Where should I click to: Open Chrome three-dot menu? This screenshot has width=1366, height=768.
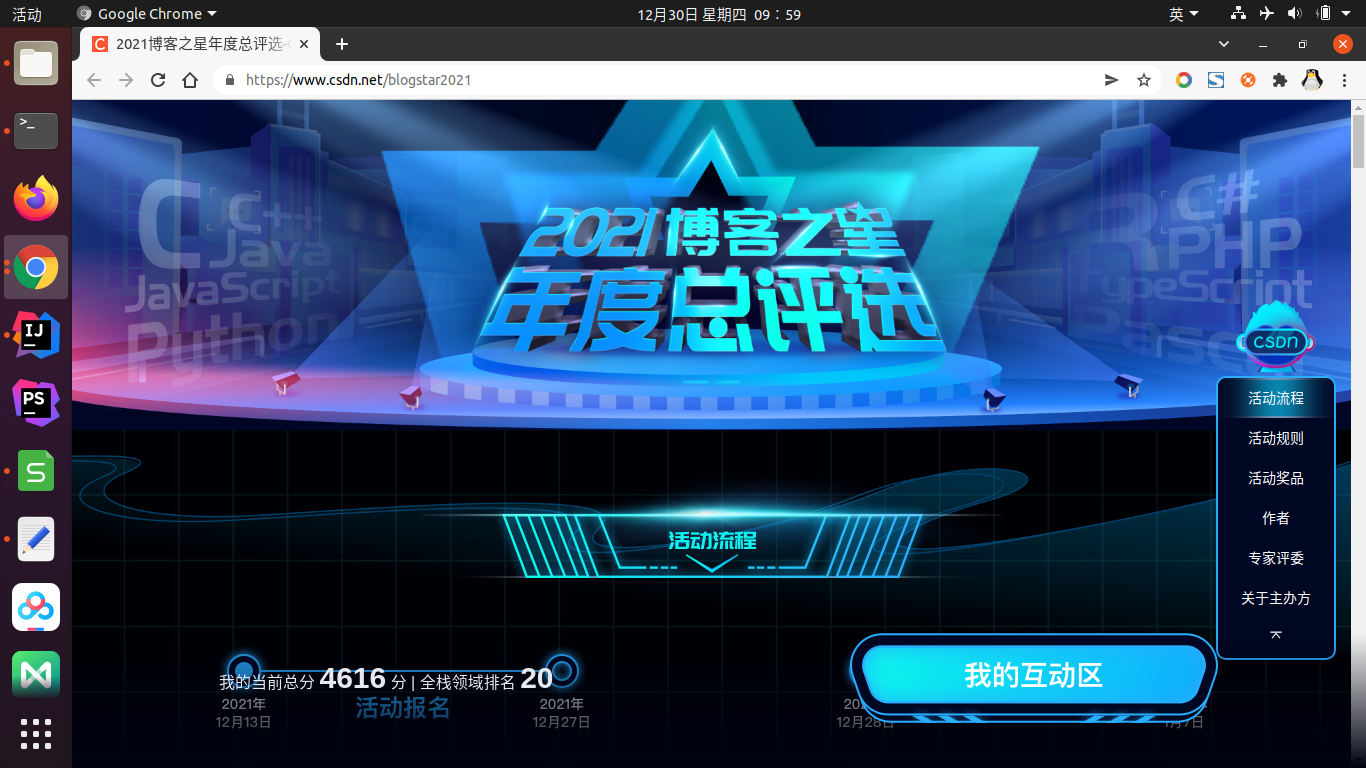pyautogui.click(x=1343, y=80)
